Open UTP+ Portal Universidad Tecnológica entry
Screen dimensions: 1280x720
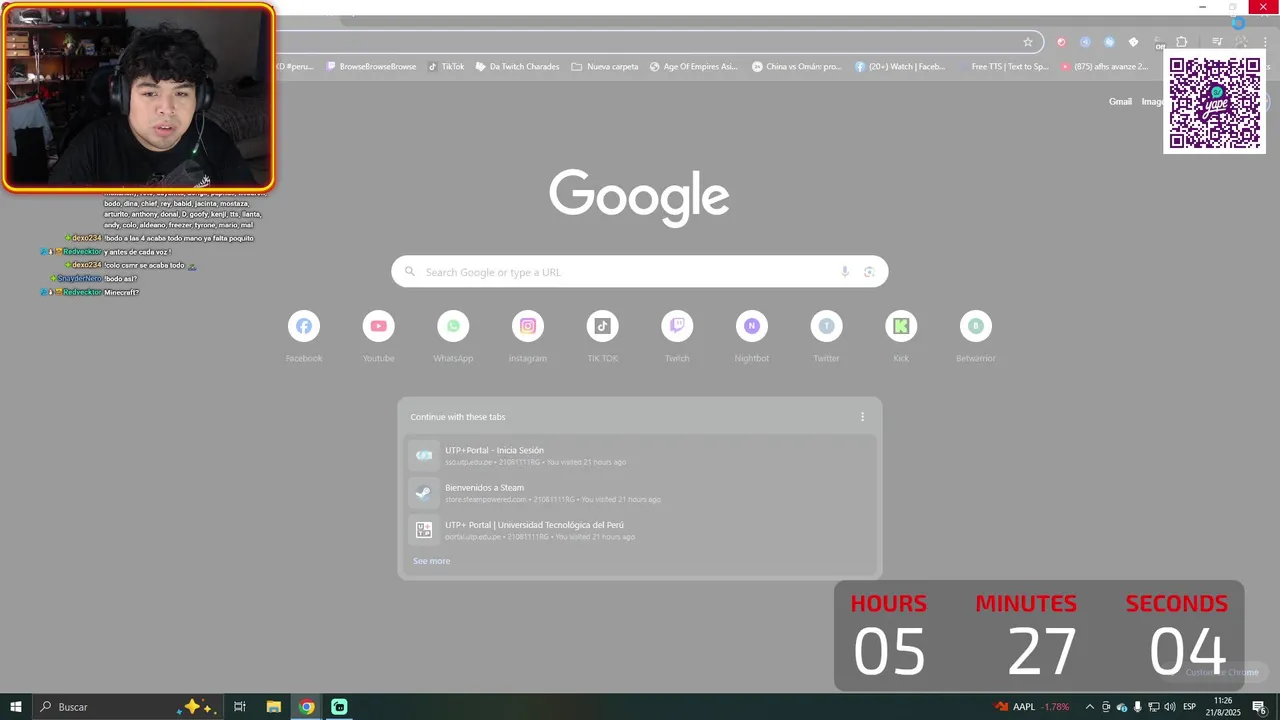pyautogui.click(x=640, y=530)
